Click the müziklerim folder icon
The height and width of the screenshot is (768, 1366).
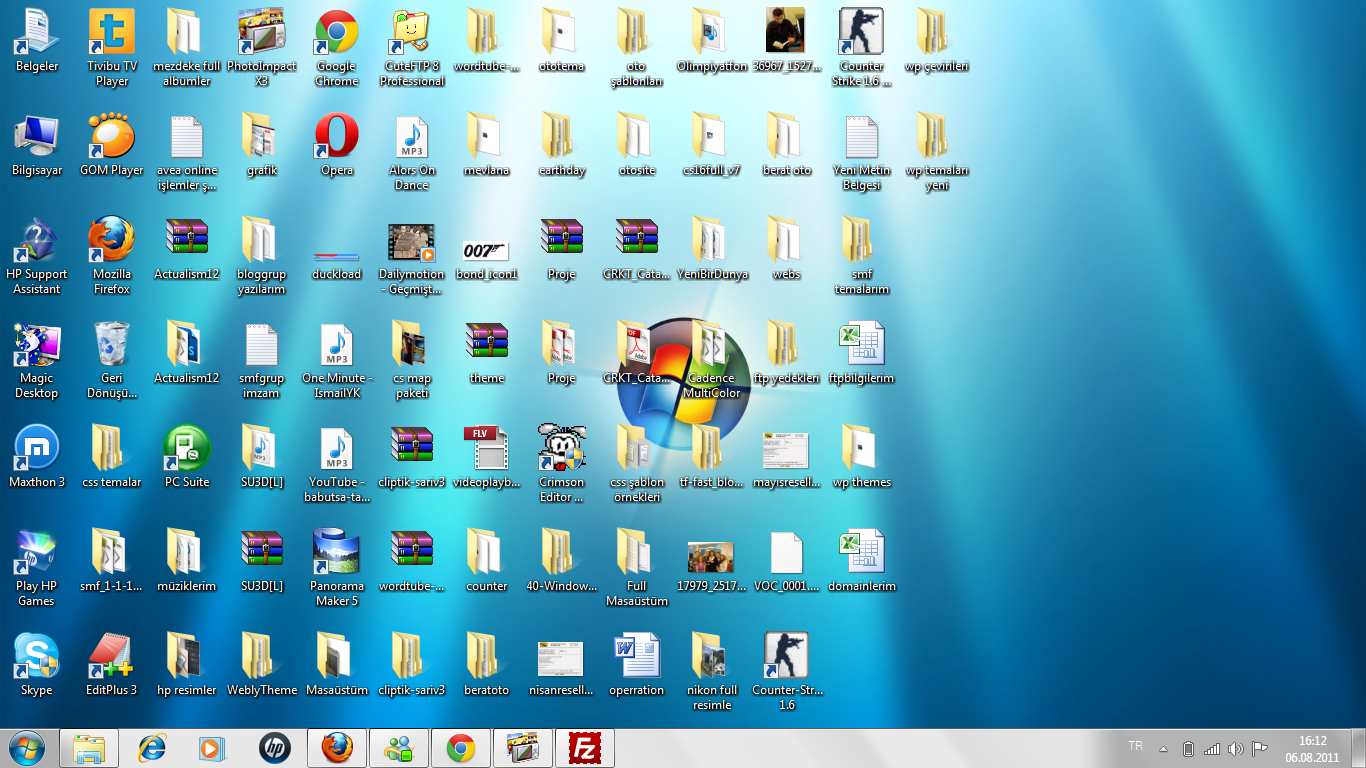(x=187, y=560)
